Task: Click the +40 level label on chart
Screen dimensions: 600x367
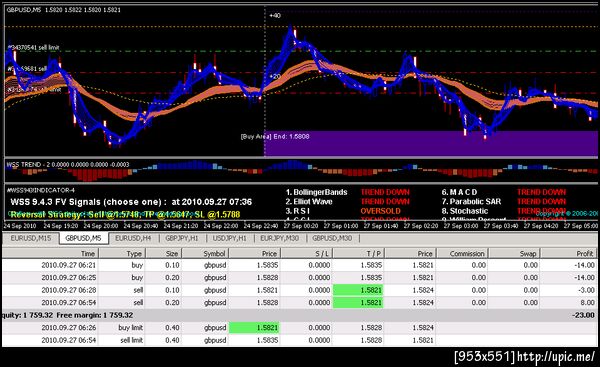Action: click(275, 15)
